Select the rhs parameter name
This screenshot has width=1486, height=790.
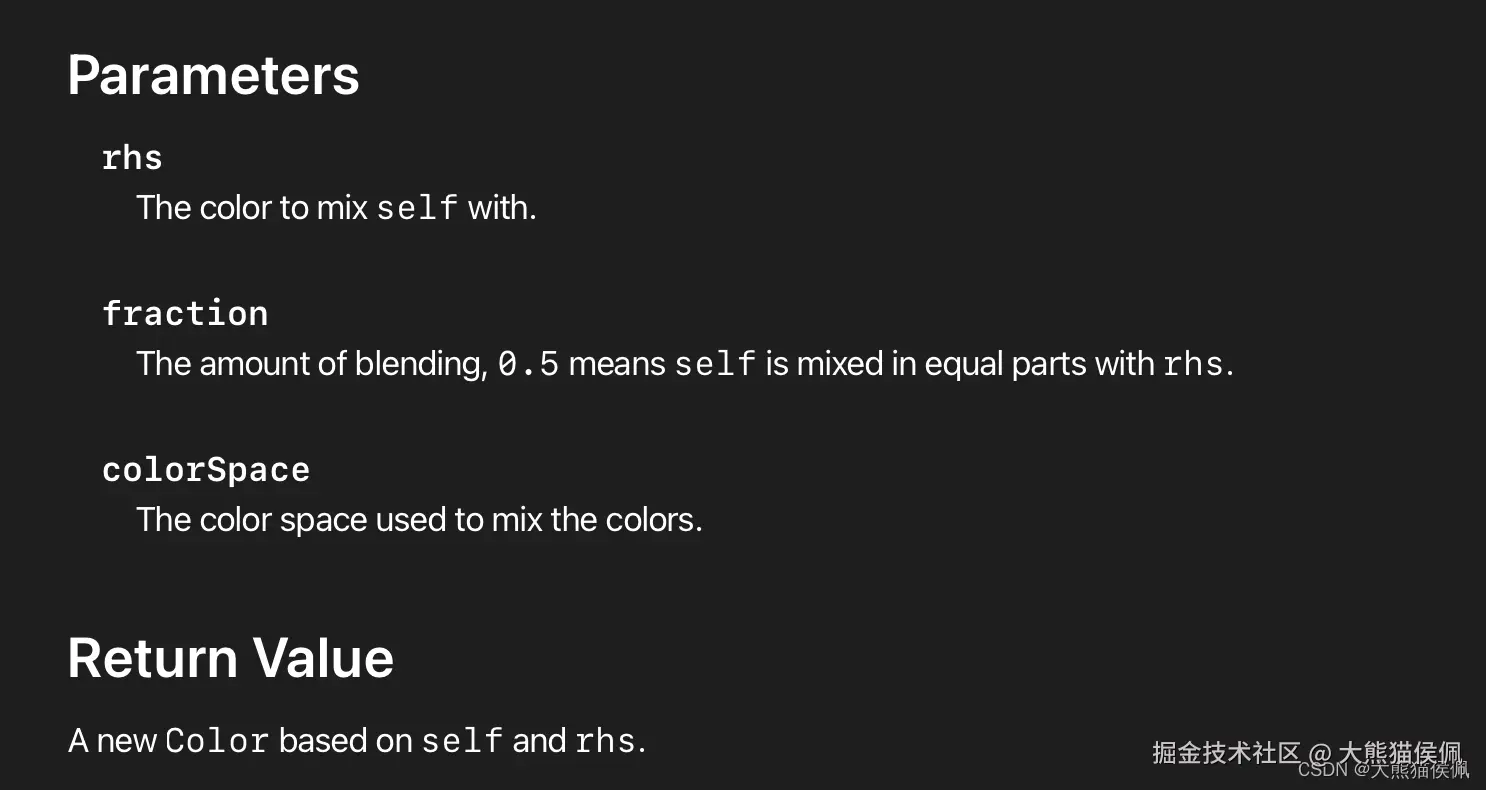tap(132, 158)
